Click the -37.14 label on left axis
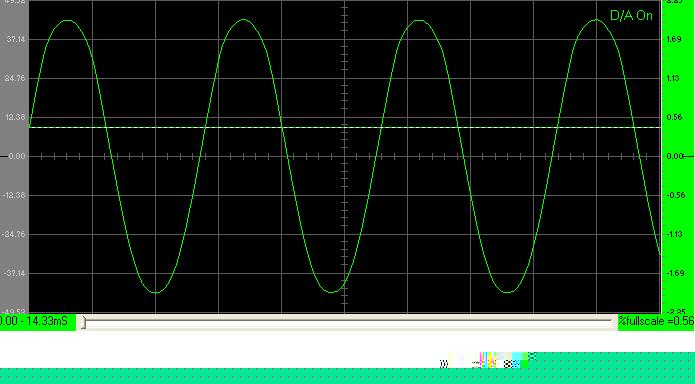695x384 pixels. (x=15, y=274)
